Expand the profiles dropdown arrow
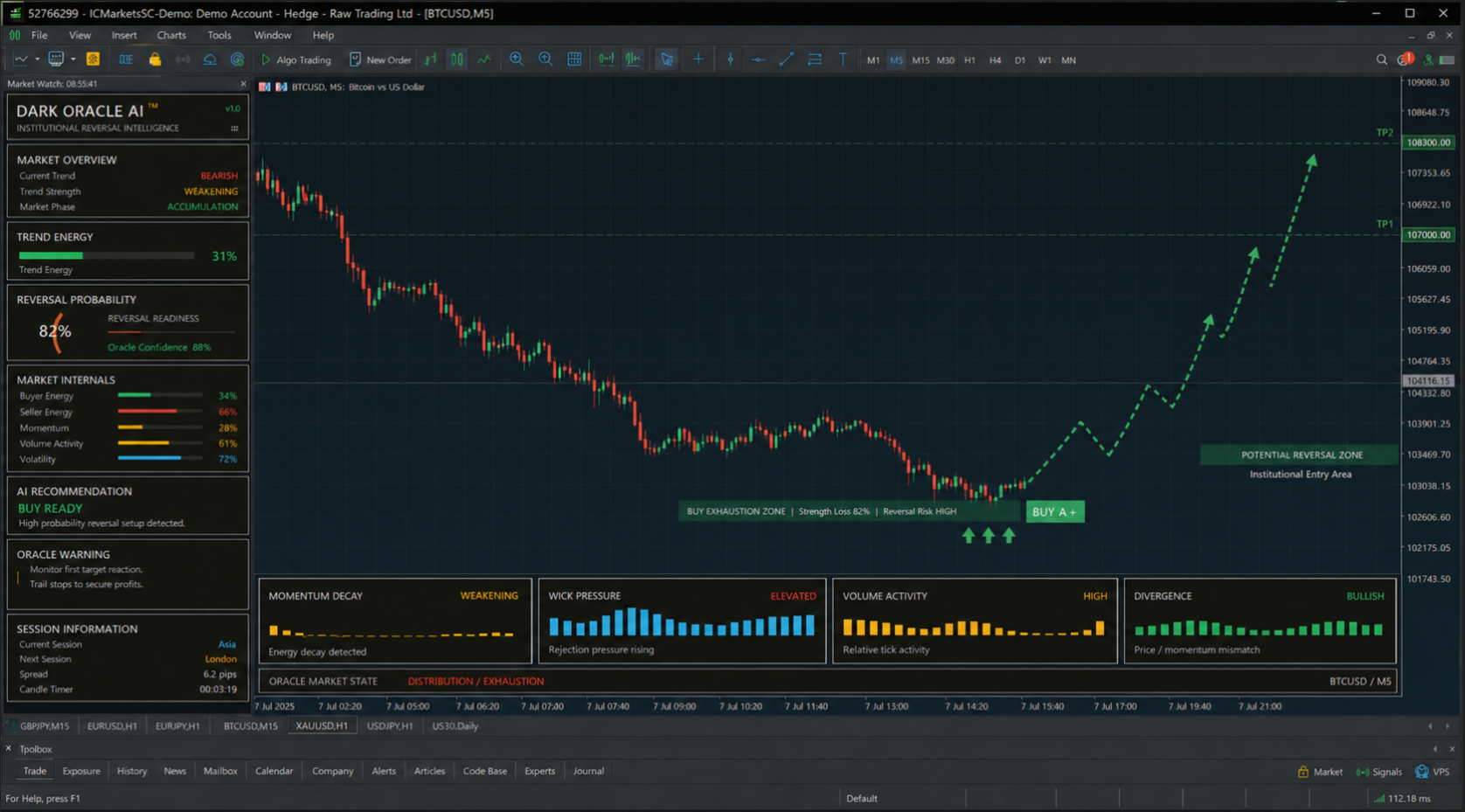 (x=73, y=59)
